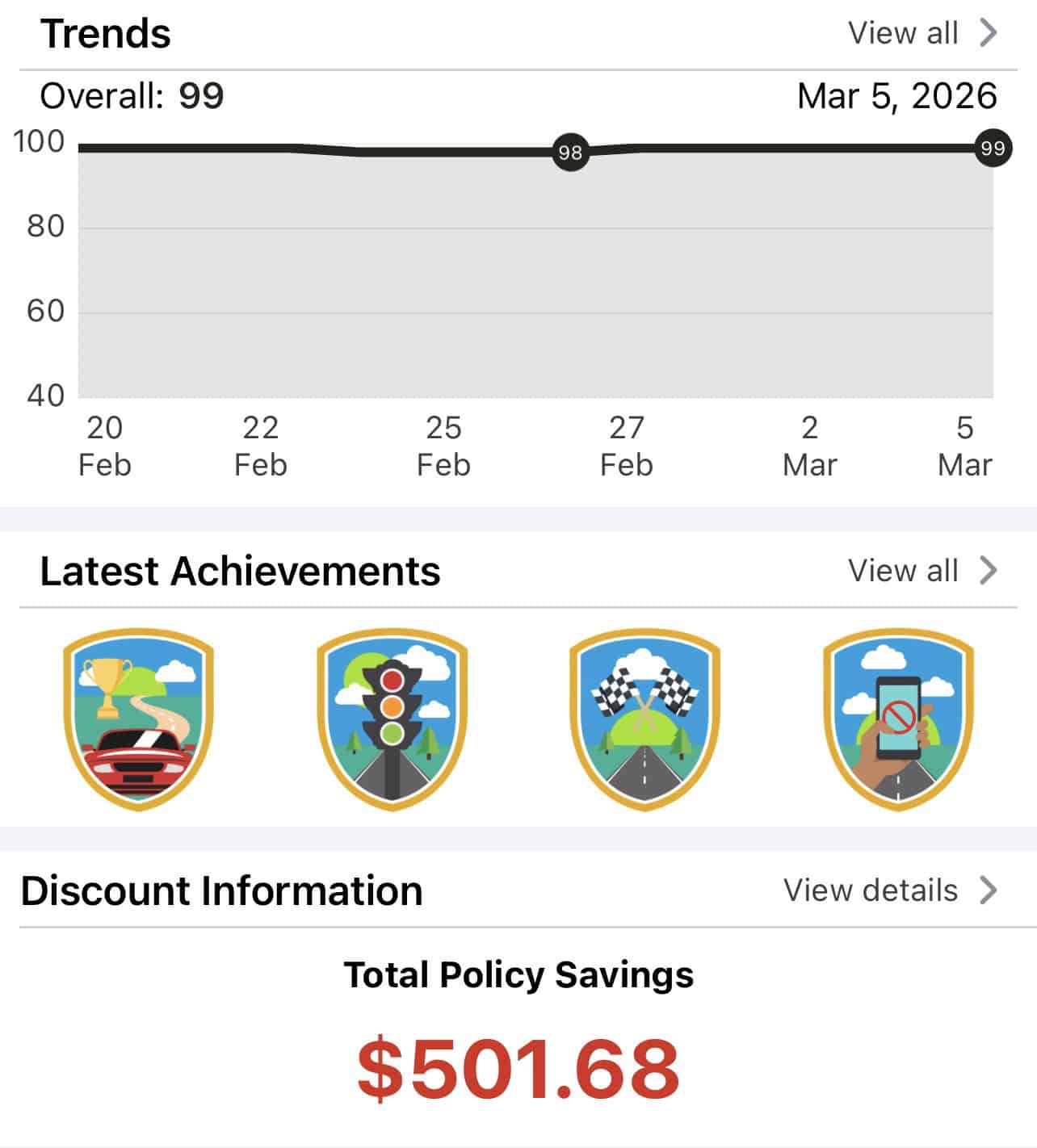Screen dimensions: 1037x1148
Task: Tap the Trends section heading
Action: click(x=106, y=34)
